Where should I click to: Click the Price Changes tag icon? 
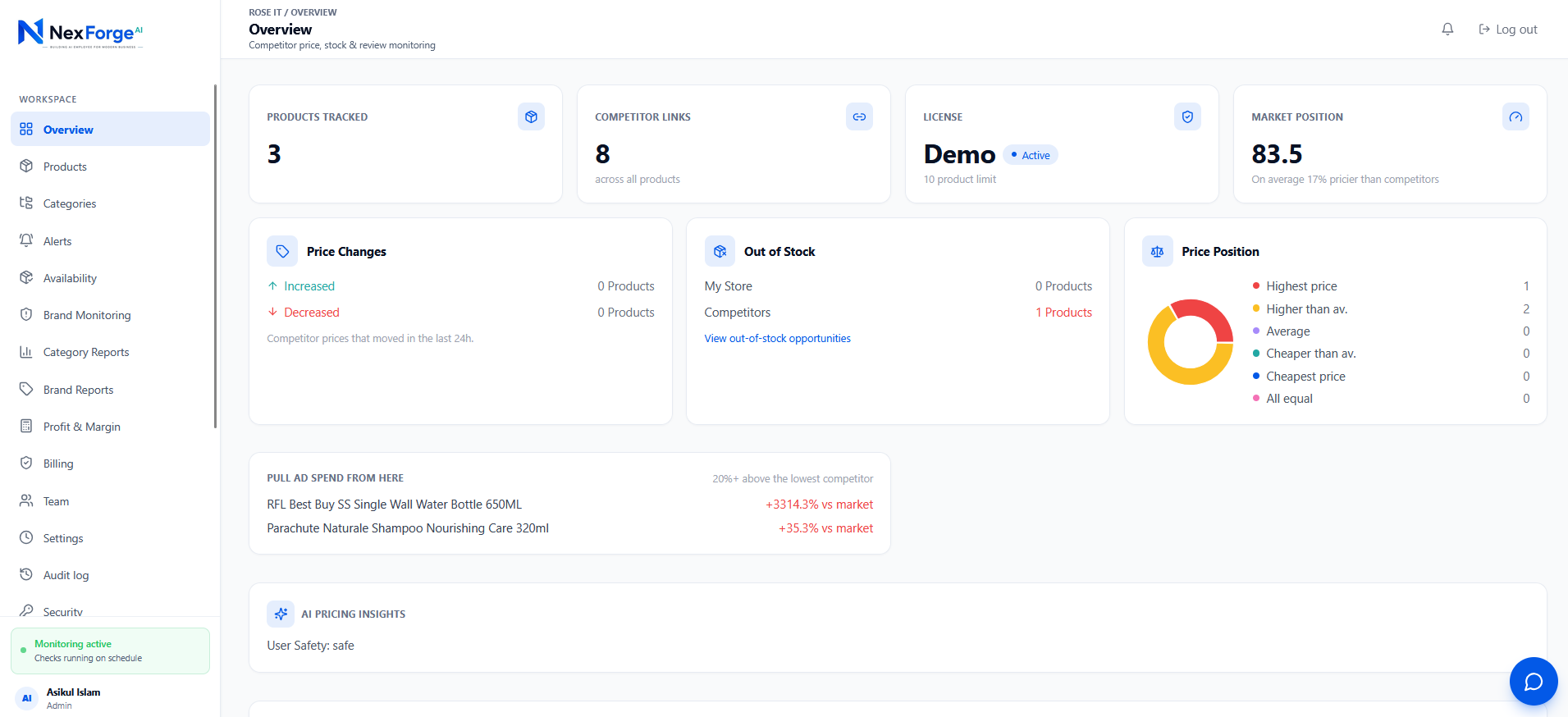click(x=282, y=251)
